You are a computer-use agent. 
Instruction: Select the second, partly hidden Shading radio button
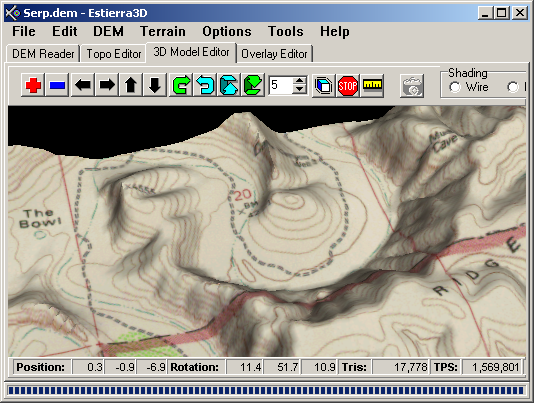(x=513, y=87)
